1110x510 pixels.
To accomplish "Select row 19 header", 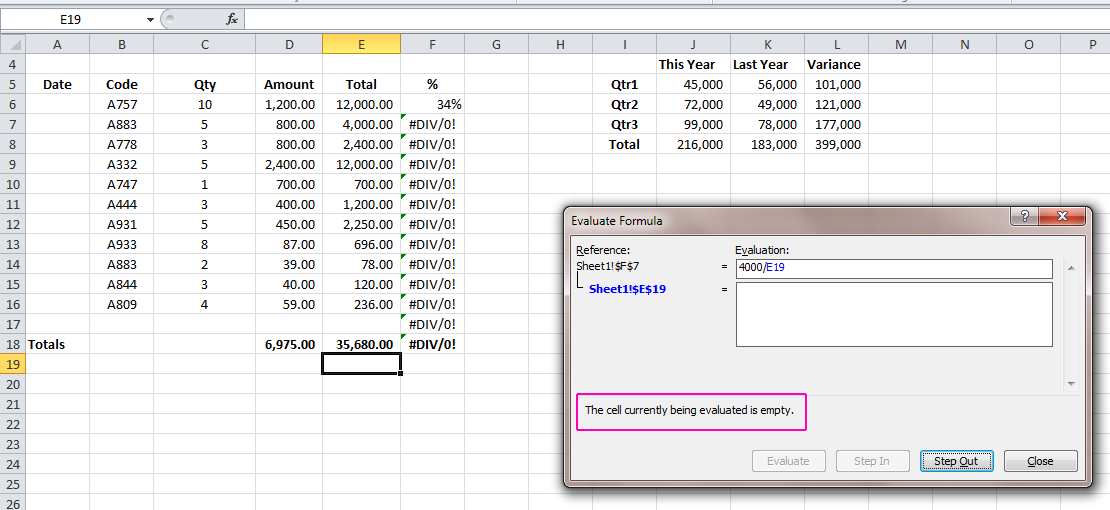I will coord(13,364).
